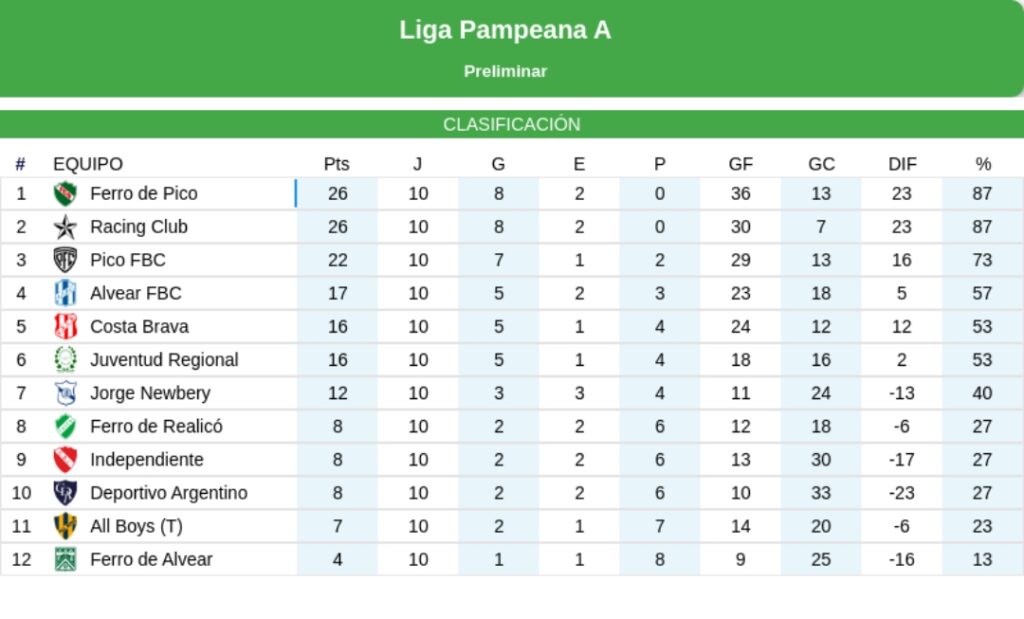Click the Ferro de Pico team crest
This screenshot has width=1024, height=619.
pyautogui.click(x=65, y=194)
